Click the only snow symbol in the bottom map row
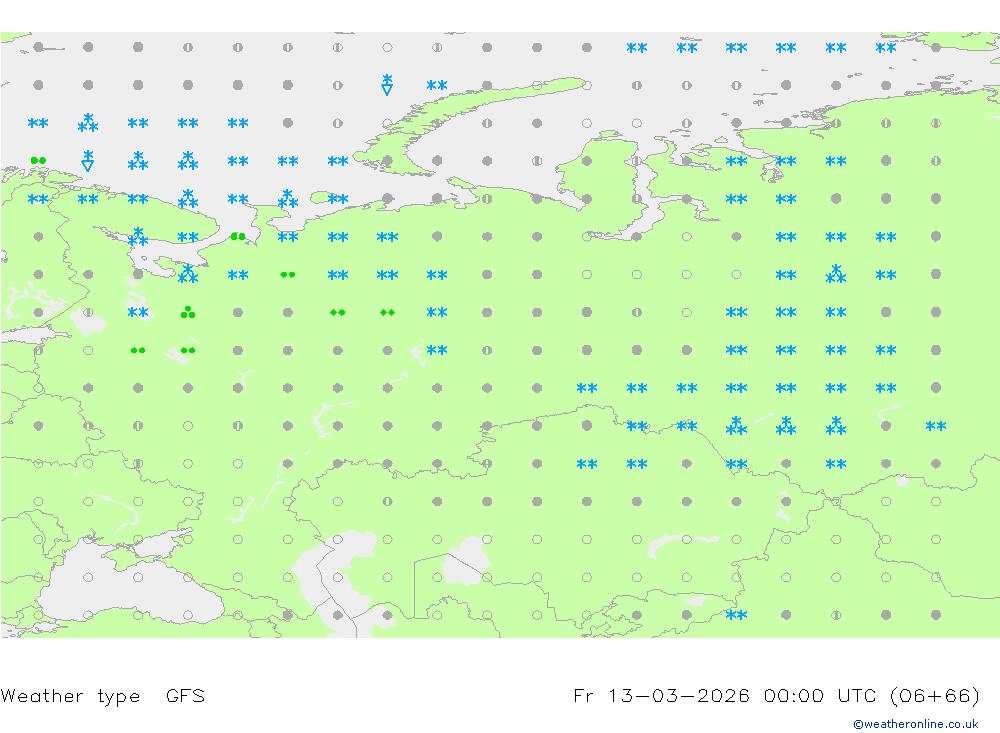Viewport: 1000px width, 733px height. pyautogui.click(x=736, y=615)
